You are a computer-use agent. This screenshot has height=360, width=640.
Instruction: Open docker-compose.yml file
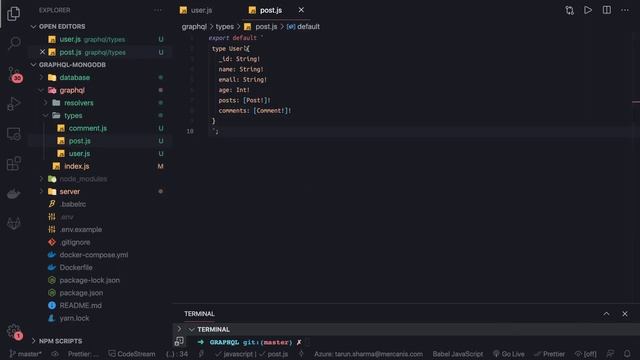[x=93, y=255]
